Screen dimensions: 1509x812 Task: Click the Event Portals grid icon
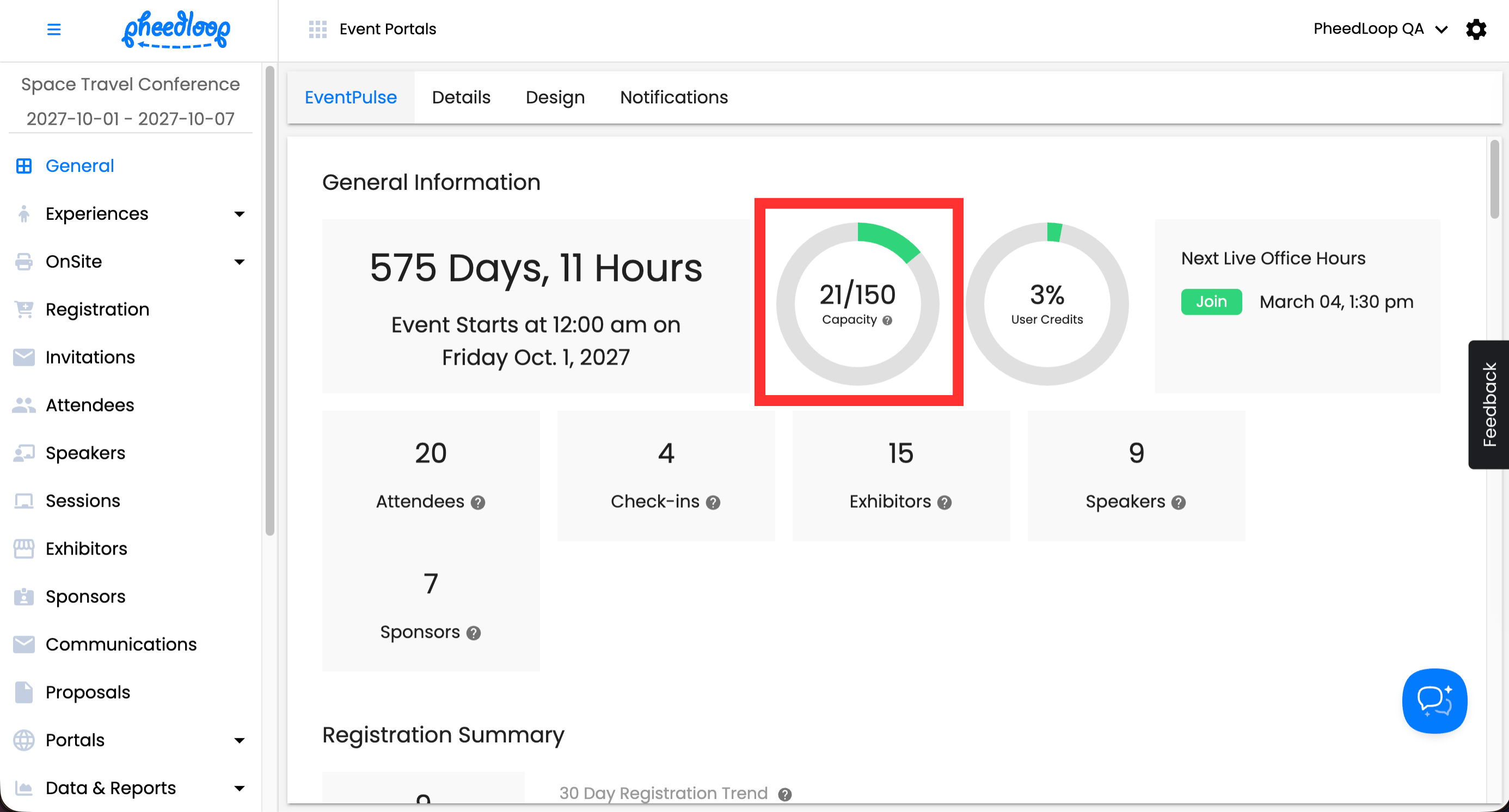(317, 29)
